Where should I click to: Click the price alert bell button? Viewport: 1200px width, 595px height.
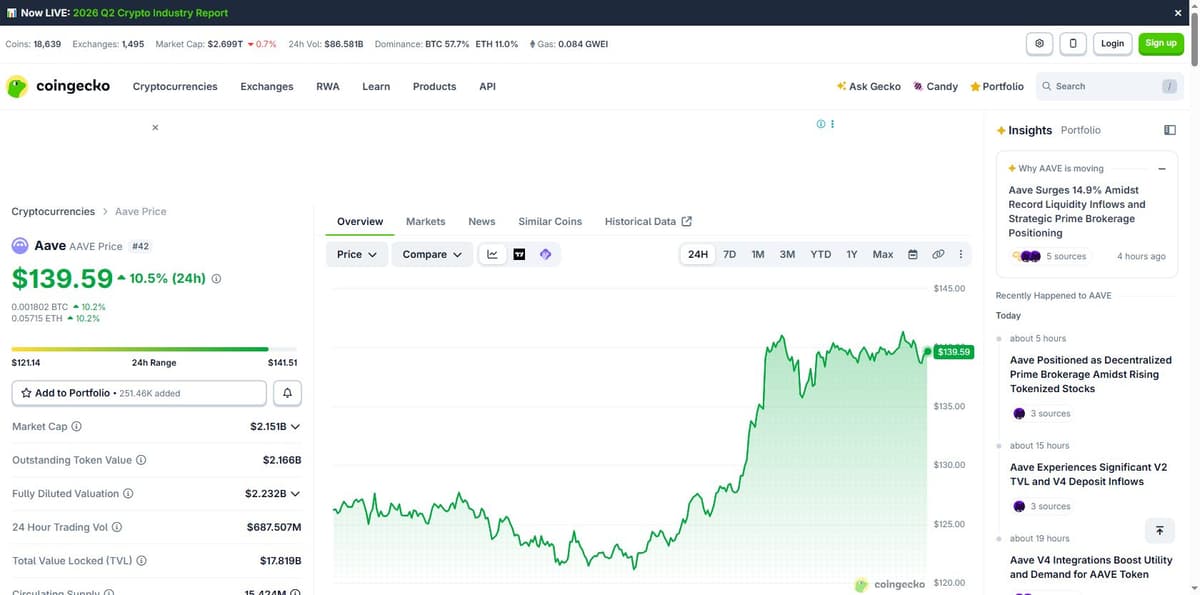click(x=287, y=393)
